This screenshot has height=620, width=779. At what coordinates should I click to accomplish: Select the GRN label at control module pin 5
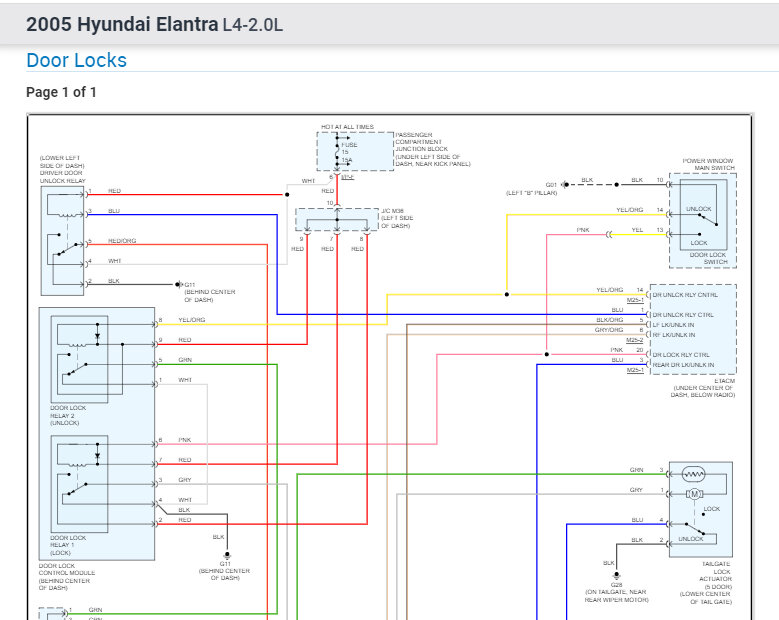click(185, 360)
